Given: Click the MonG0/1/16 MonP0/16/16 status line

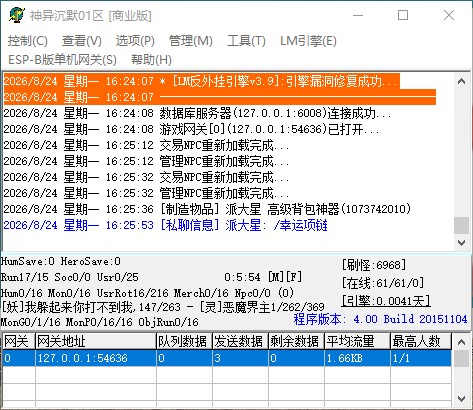Looking at the screenshot, I should coord(99,322).
